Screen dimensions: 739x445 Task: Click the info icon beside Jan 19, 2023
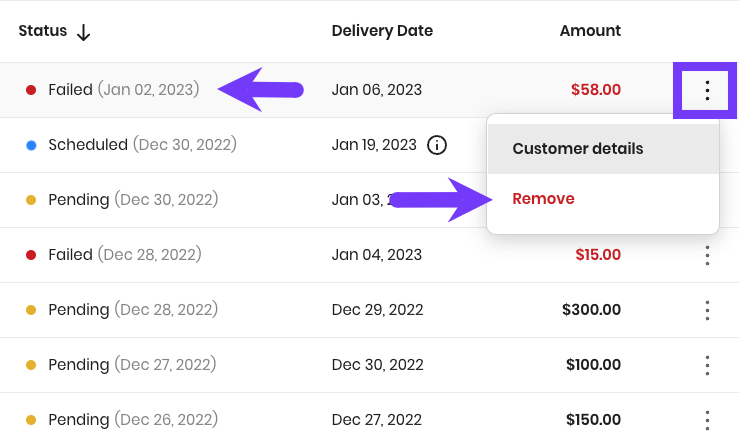(436, 145)
